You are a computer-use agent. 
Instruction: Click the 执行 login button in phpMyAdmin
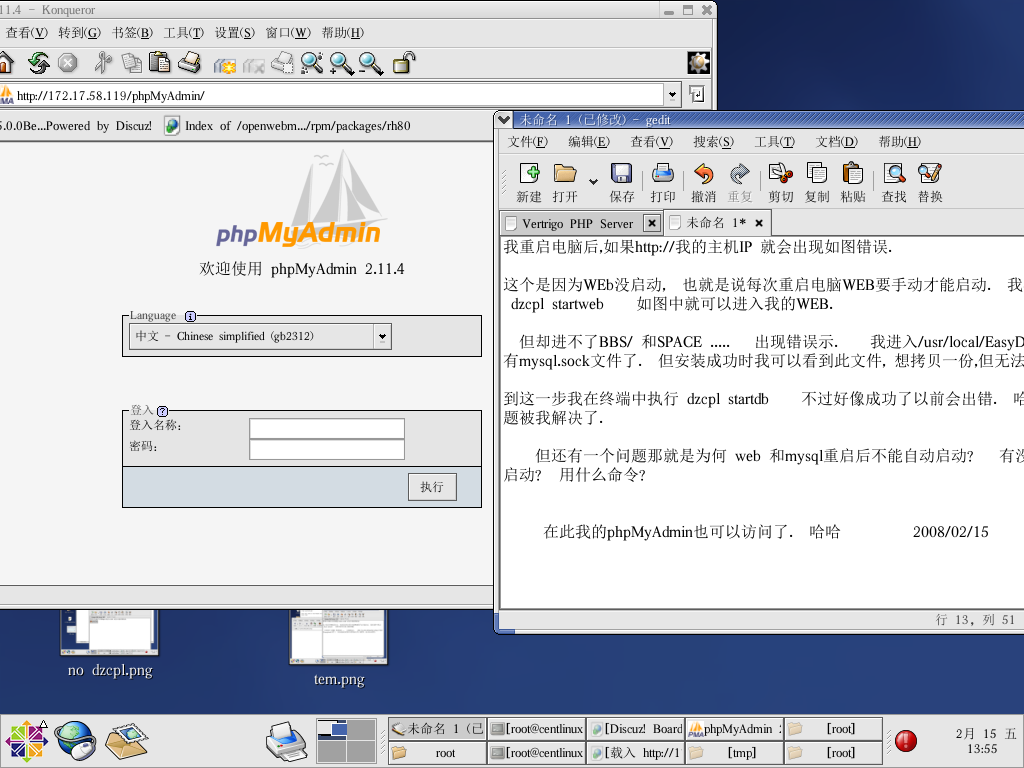point(431,487)
